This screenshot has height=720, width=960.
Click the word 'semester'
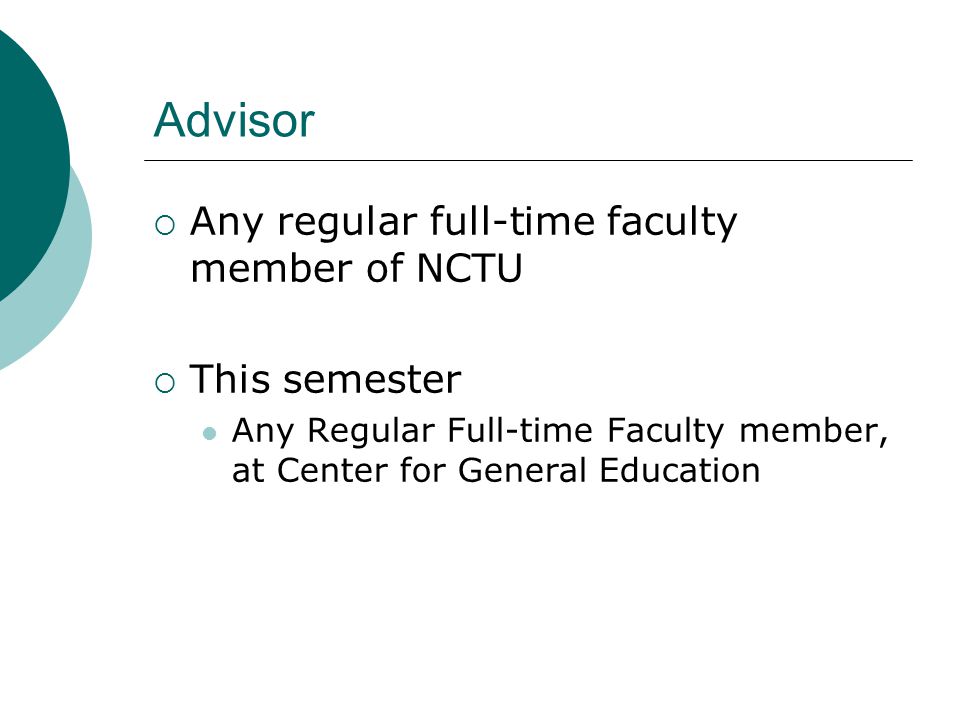[x=372, y=380]
